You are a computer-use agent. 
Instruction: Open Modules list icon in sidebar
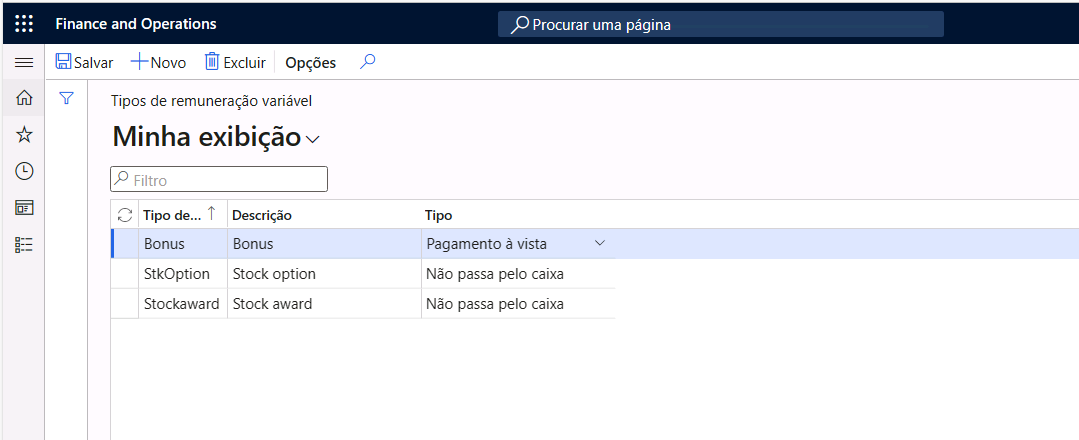[x=24, y=245]
